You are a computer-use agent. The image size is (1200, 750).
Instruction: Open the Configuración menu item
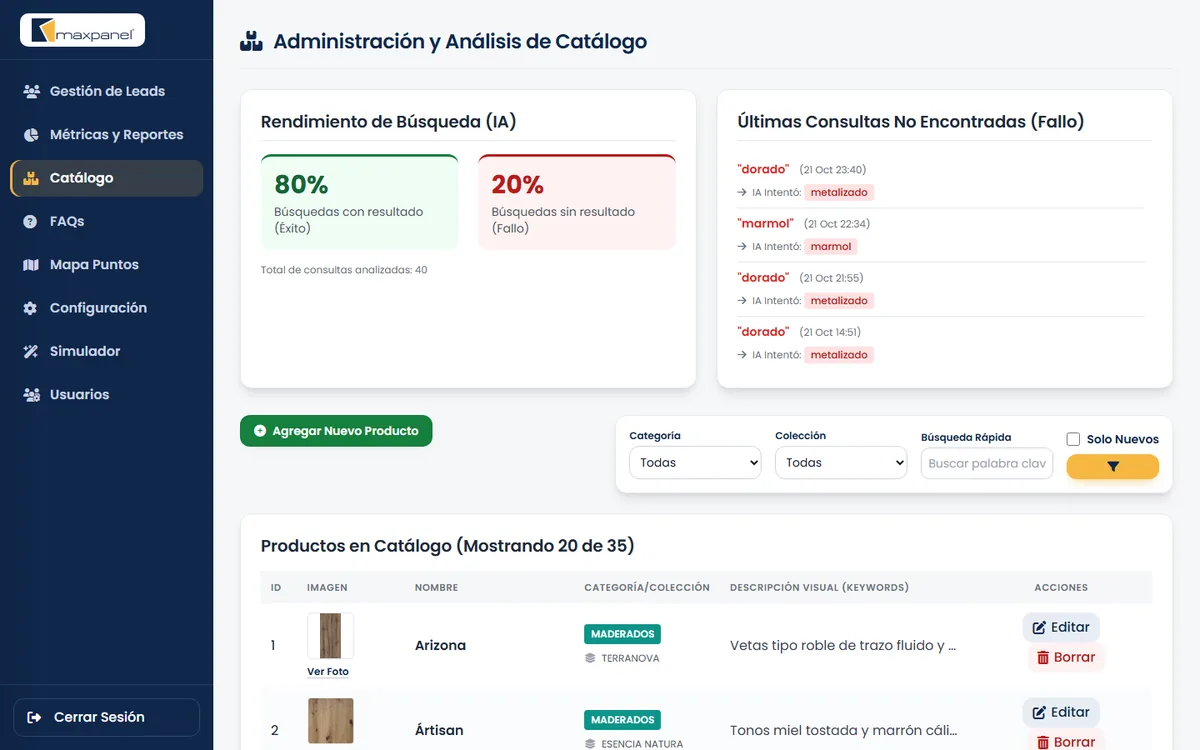point(106,308)
